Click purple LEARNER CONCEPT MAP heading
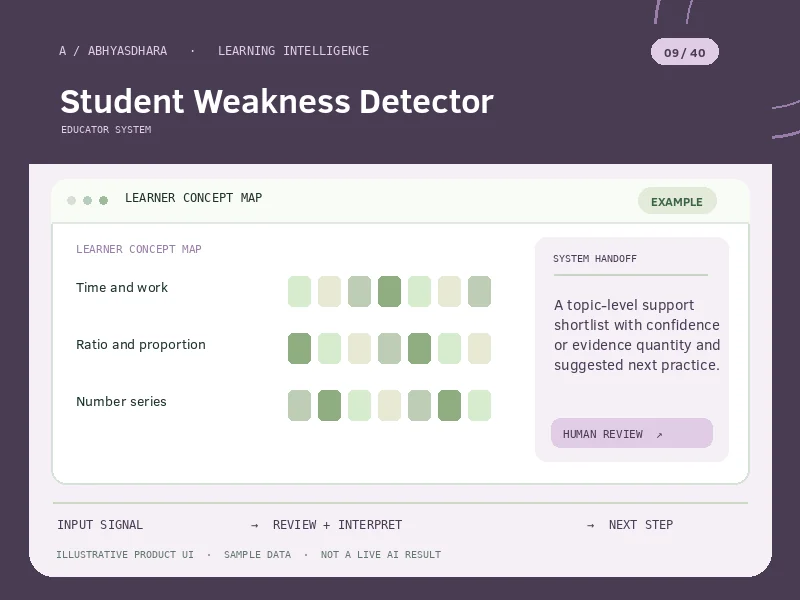 139,249
